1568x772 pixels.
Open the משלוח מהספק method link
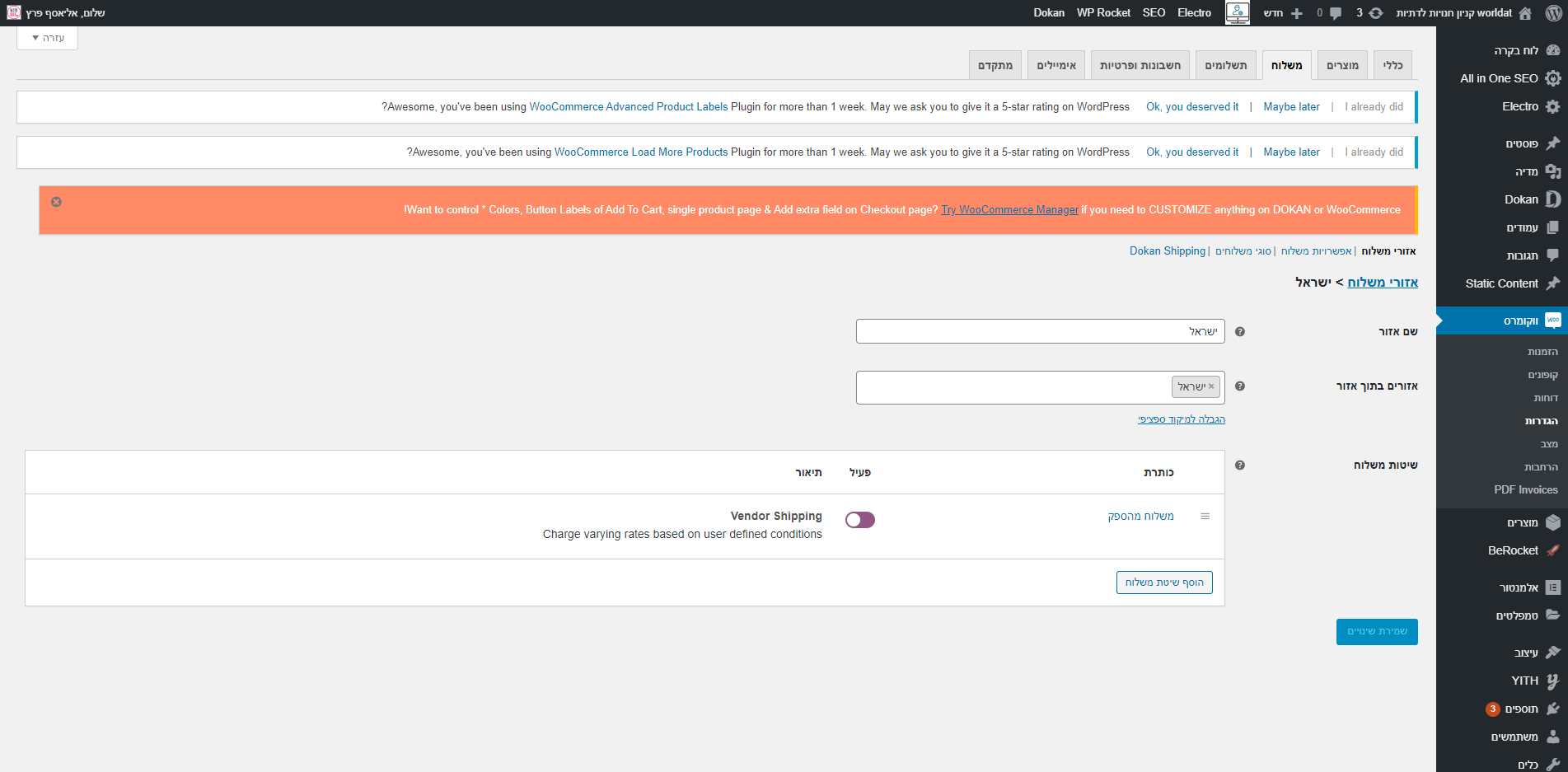(x=1140, y=517)
